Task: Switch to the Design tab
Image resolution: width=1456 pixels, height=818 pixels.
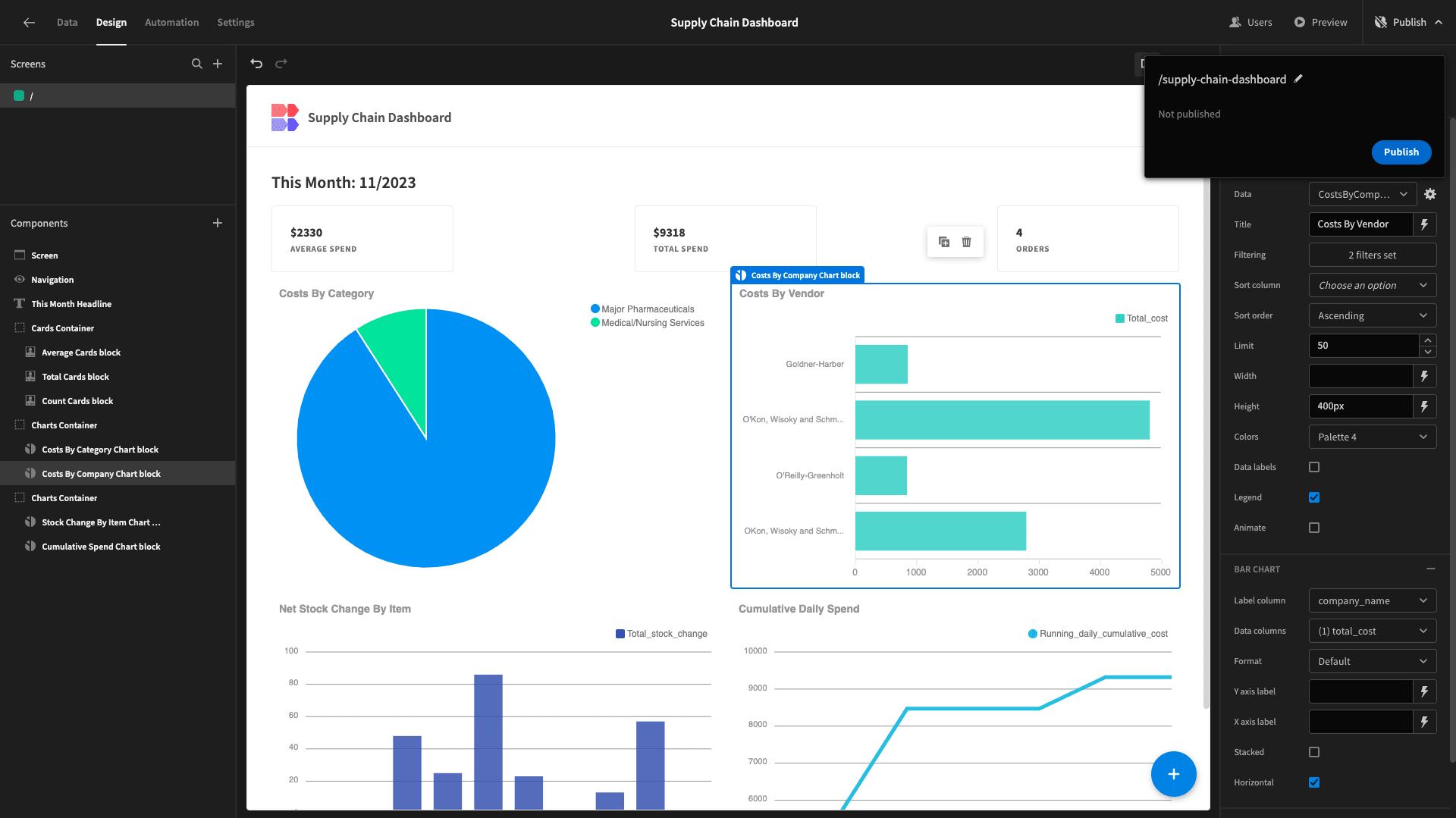Action: coord(111,23)
